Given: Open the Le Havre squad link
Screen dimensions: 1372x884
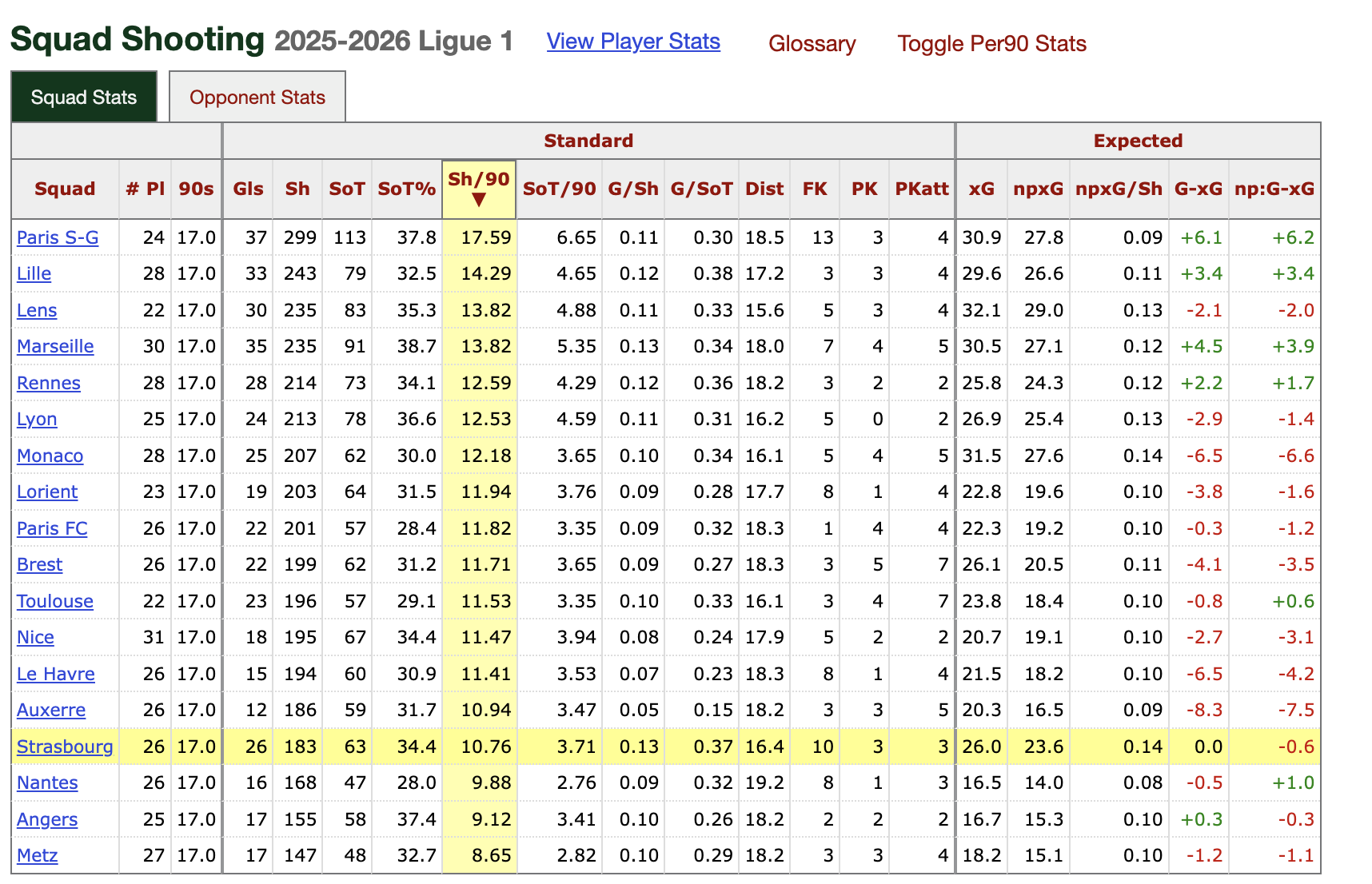Looking at the screenshot, I should 56,674.
